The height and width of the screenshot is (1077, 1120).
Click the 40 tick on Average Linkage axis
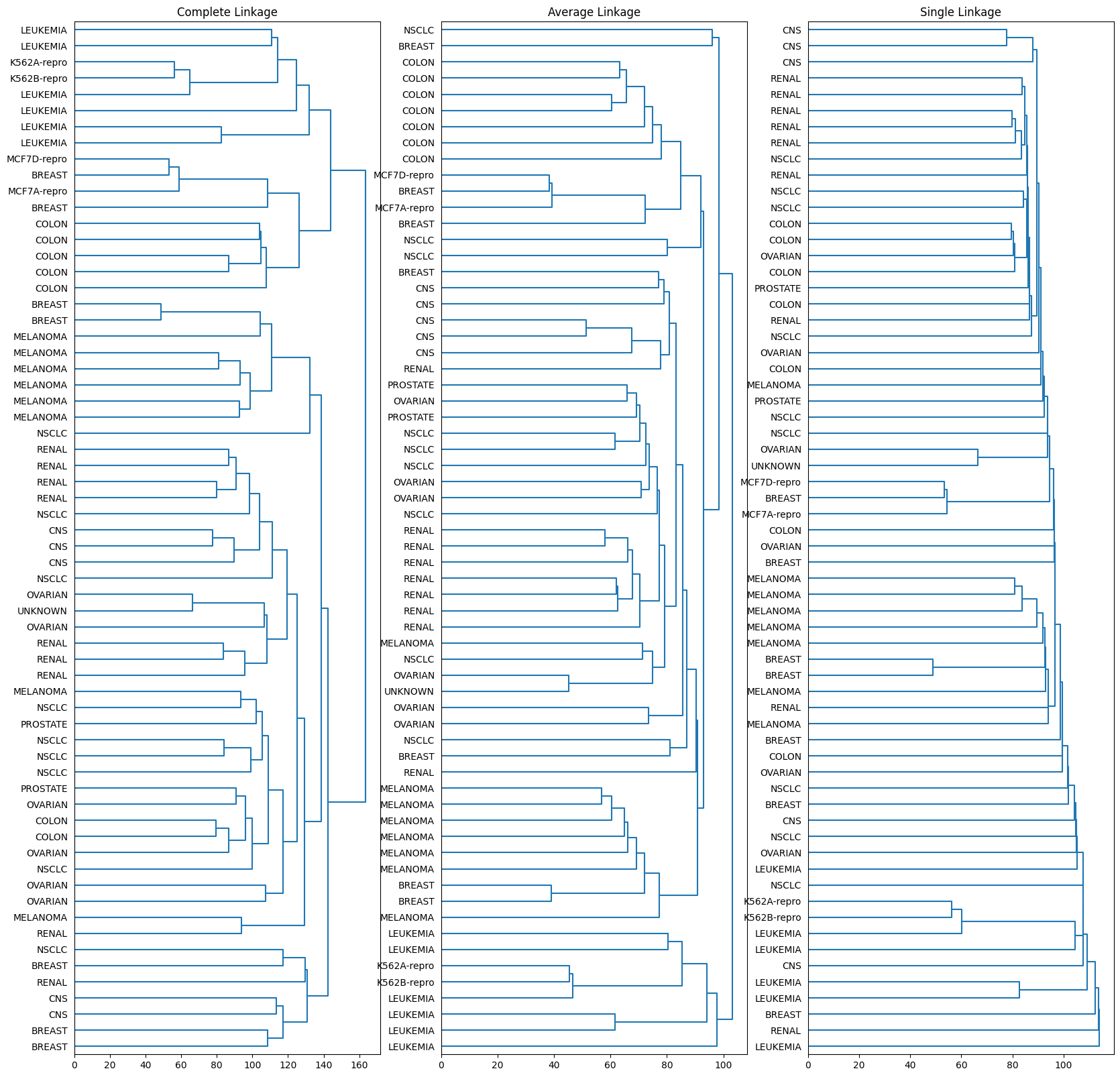pyautogui.click(x=554, y=1064)
